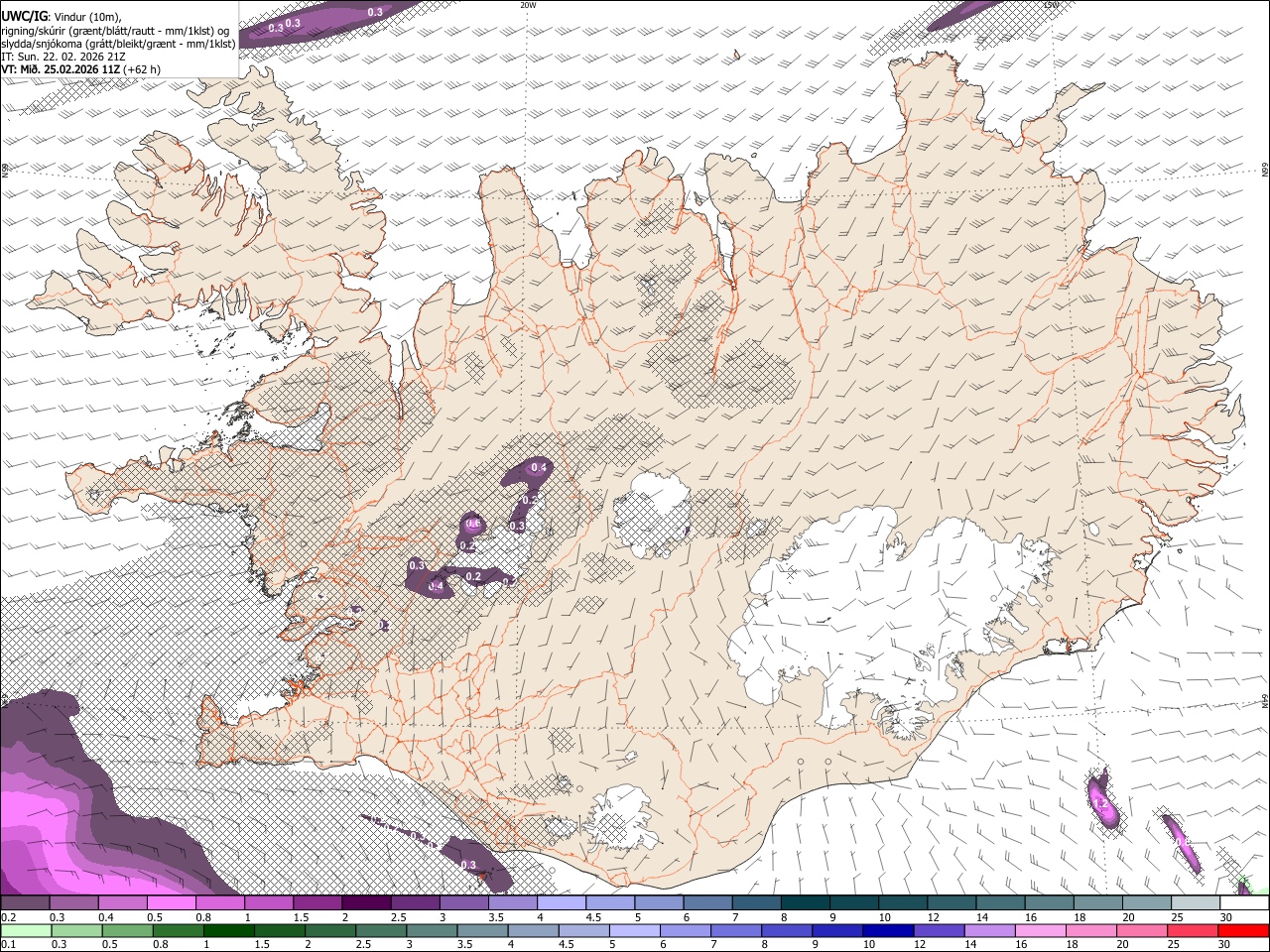Click the 'UWC/IG: Vindur (10m)' title text
Image resolution: width=1270 pixels, height=952 pixels.
coord(62,16)
